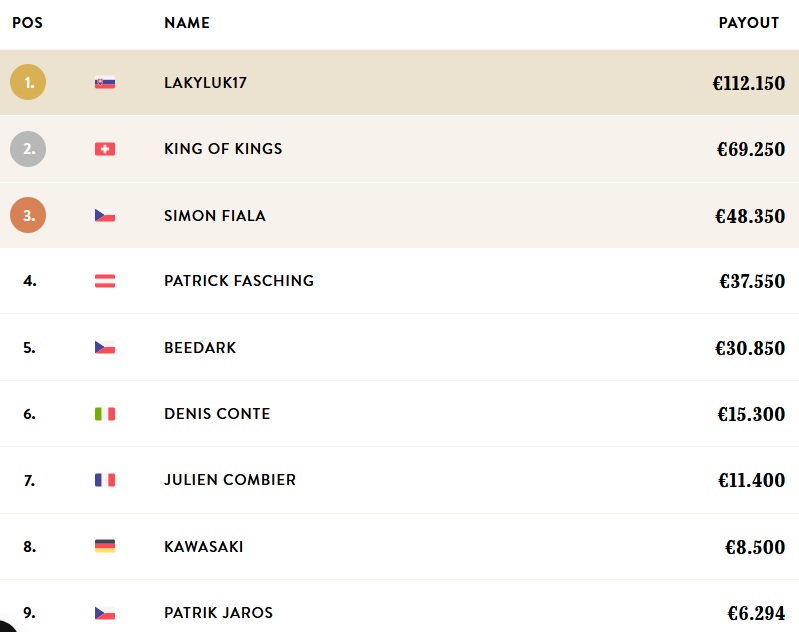Open player LAKYLUK17 name entry
The image size is (799, 632).
click(x=205, y=83)
